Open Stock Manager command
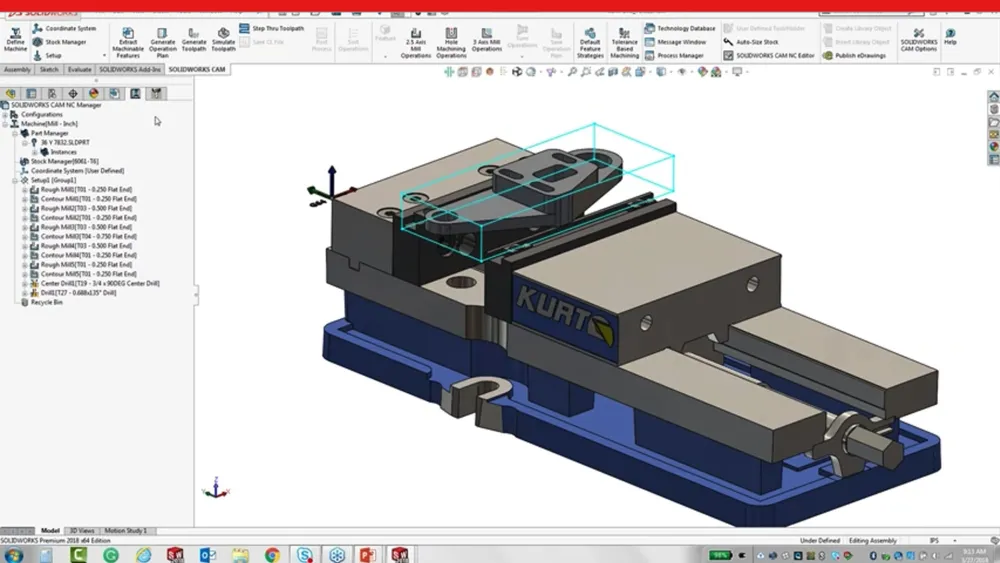1000x563 pixels. click(x=59, y=41)
